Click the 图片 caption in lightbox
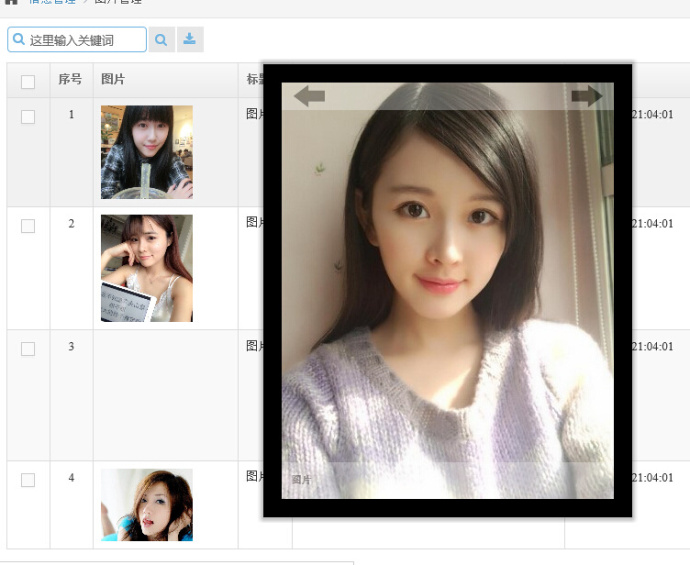Image resolution: width=690 pixels, height=565 pixels. pyautogui.click(x=301, y=480)
